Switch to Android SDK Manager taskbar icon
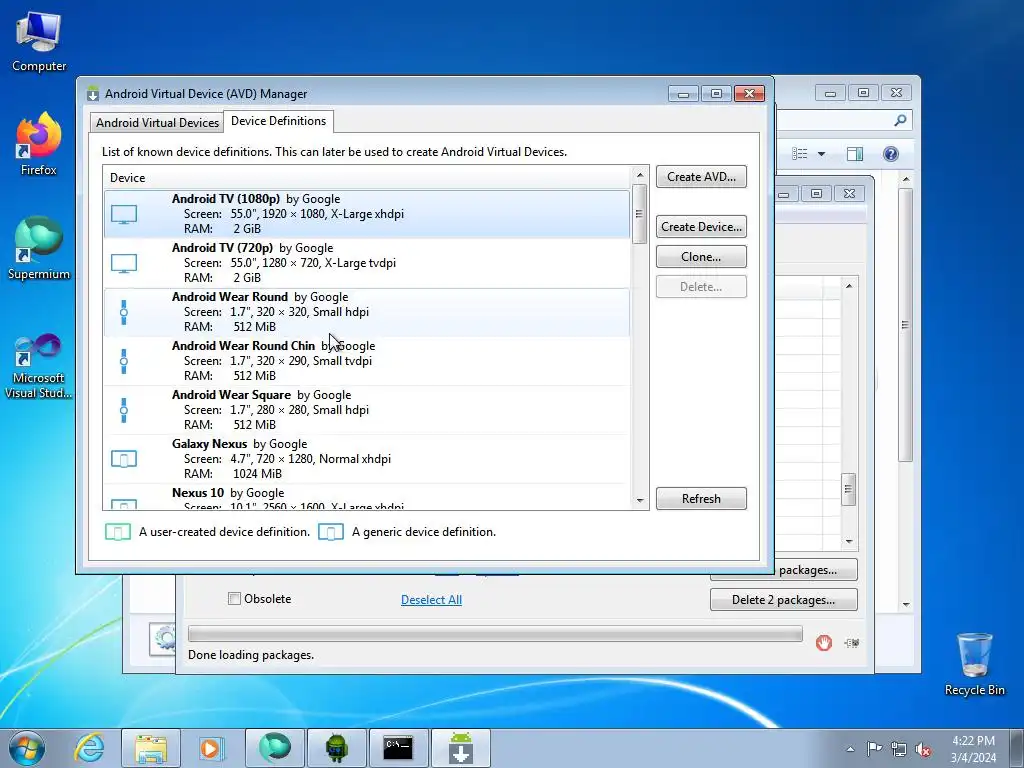Image resolution: width=1024 pixels, height=768 pixels. click(460, 748)
